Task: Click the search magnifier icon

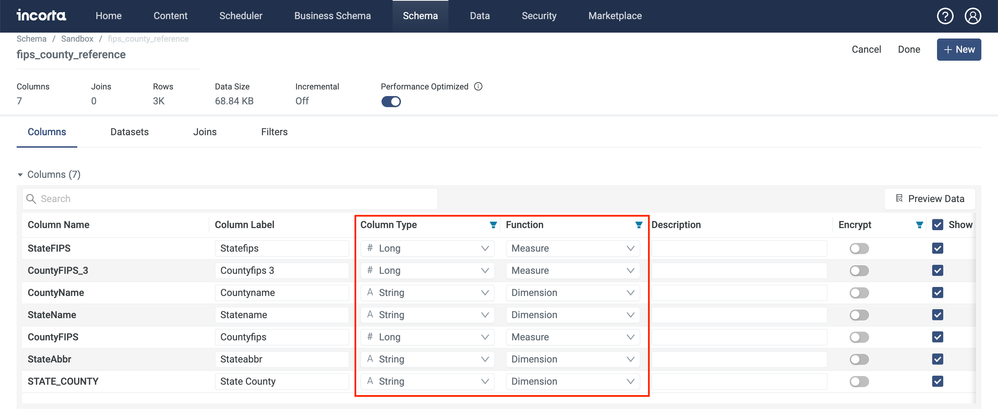Action: pyautogui.click(x=32, y=199)
